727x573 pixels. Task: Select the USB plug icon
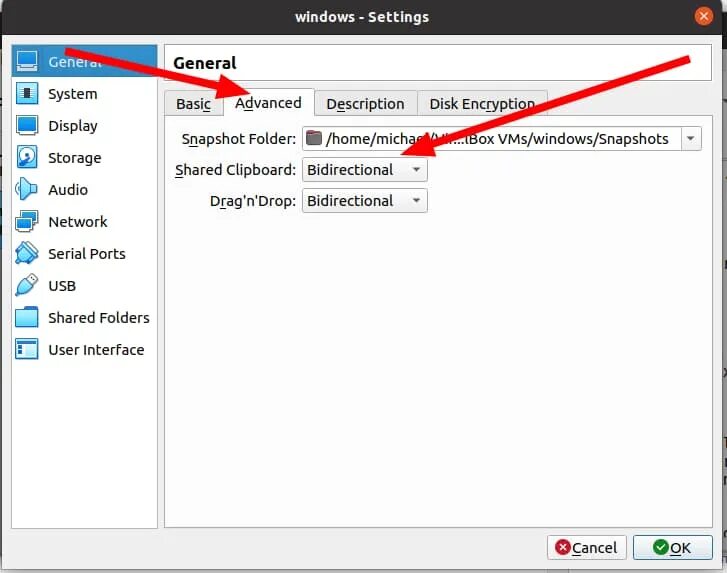point(28,286)
